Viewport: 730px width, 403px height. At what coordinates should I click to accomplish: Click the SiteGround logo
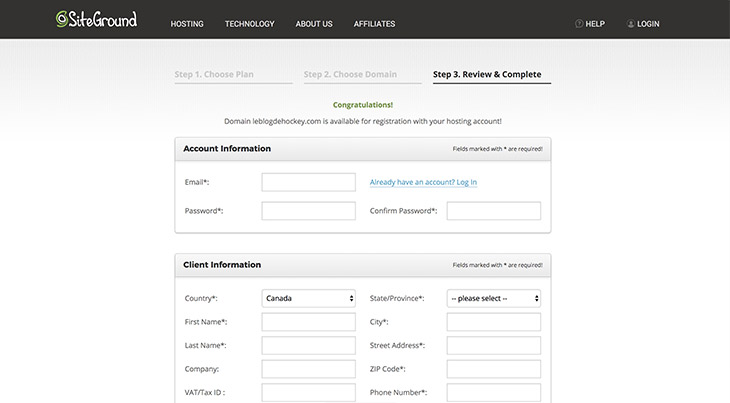pyautogui.click(x=96, y=19)
